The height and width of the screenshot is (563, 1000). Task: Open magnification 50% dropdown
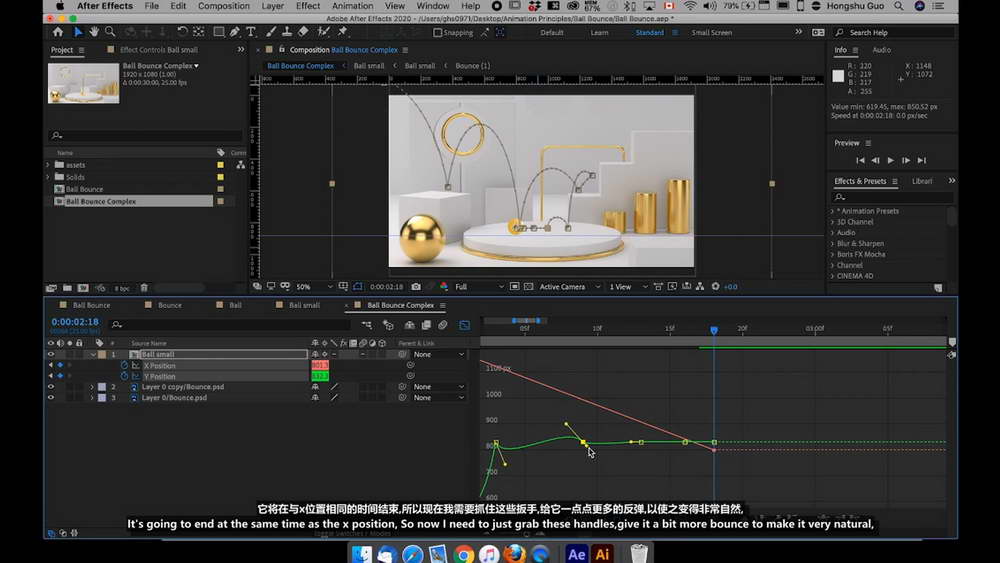point(314,287)
